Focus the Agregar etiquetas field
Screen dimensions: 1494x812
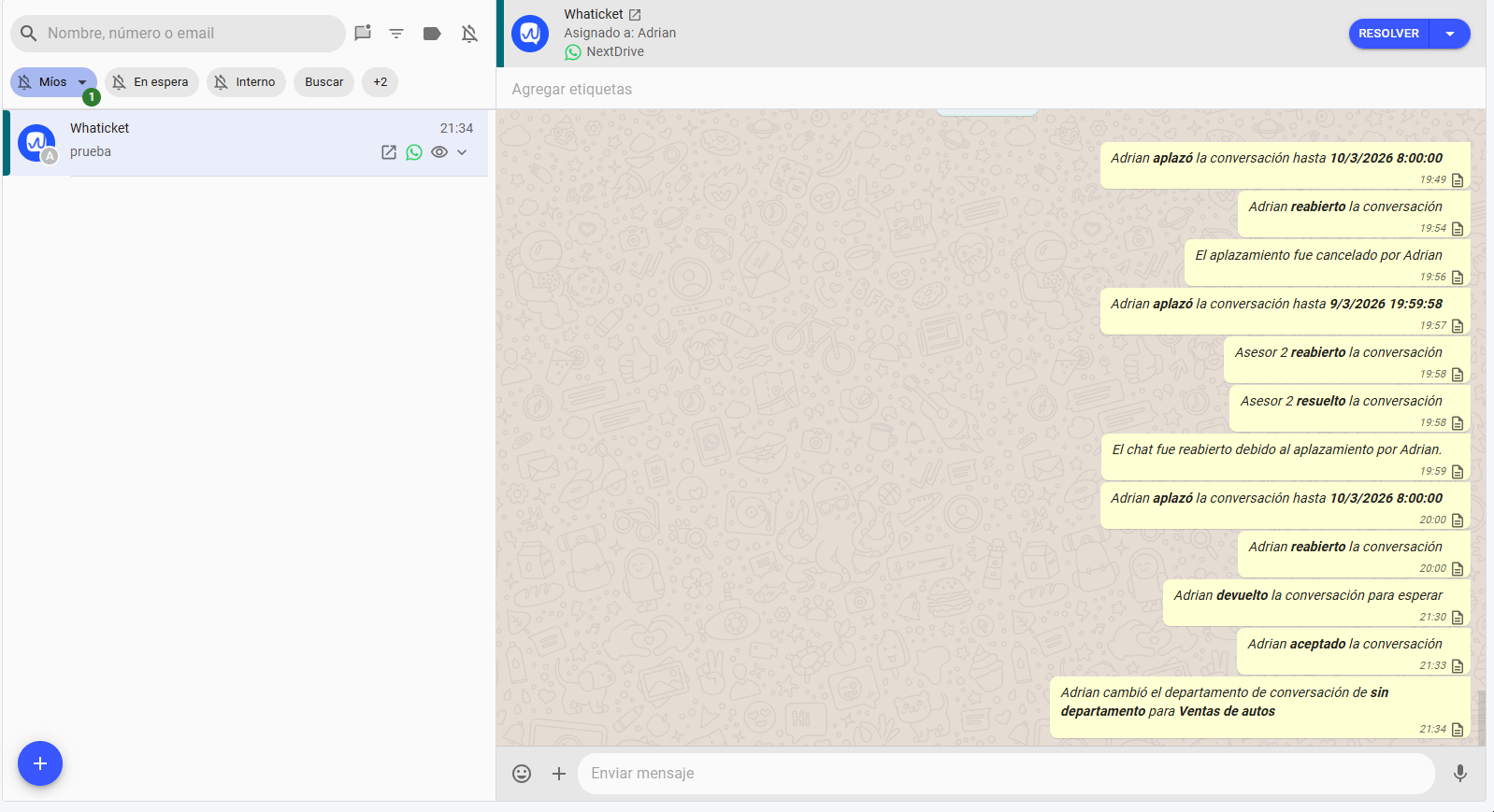pos(991,89)
